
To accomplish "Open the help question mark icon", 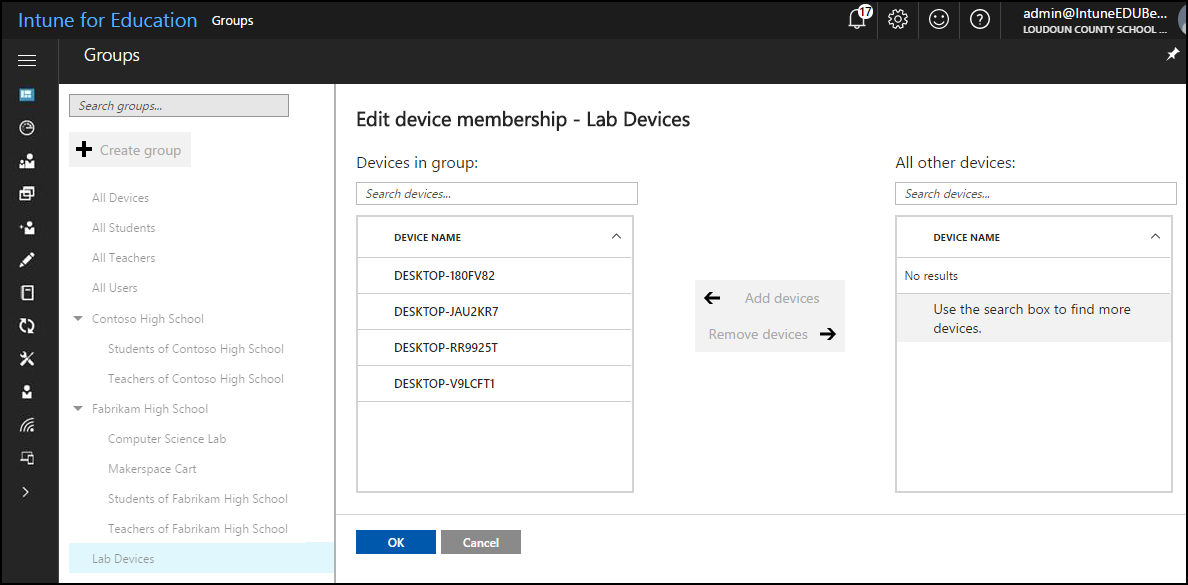I will [x=980, y=19].
